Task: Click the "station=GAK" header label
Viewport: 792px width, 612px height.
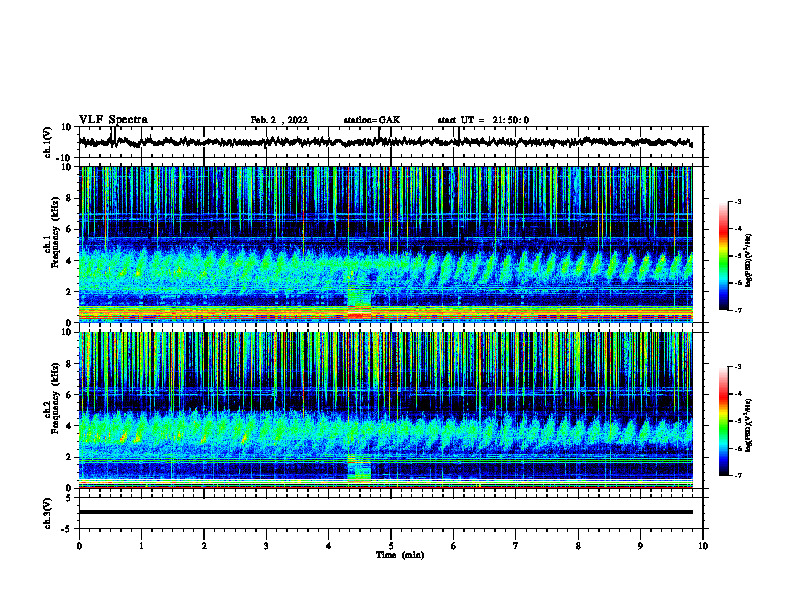Action: point(372,120)
